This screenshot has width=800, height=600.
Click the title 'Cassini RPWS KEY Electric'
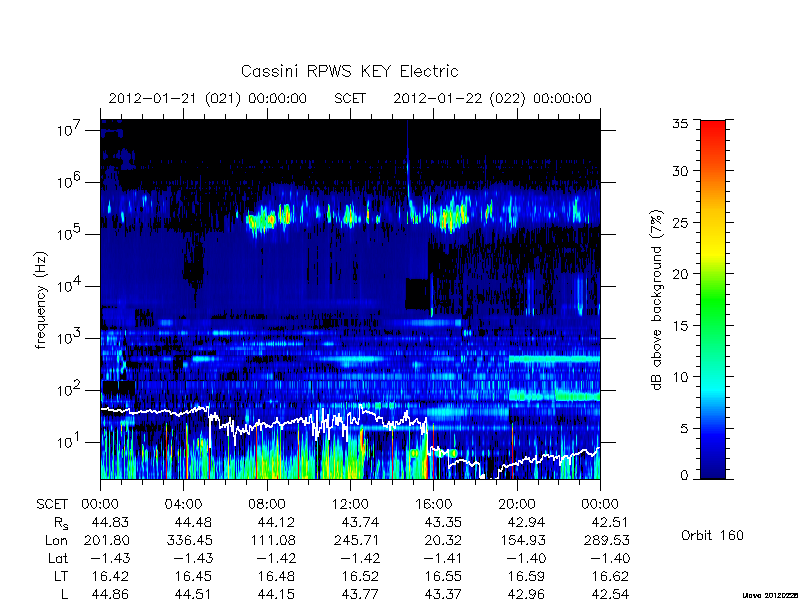[349, 71]
